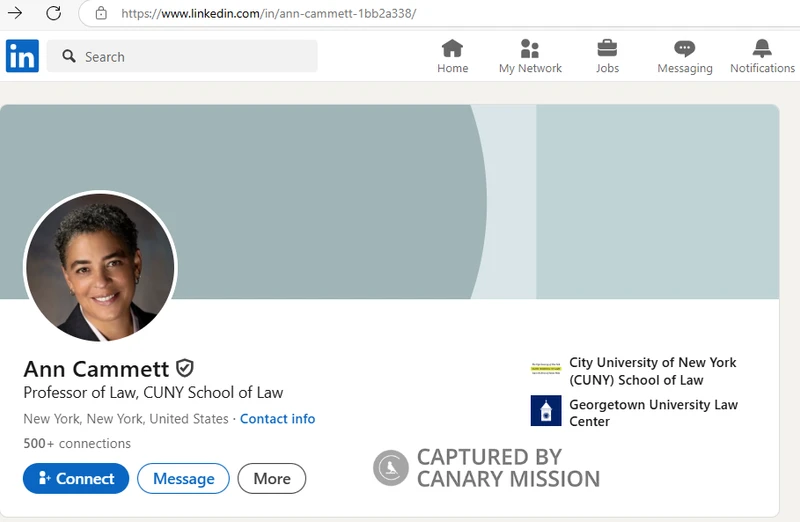This screenshot has width=800, height=522.
Task: Open the Contact info link
Action: (x=278, y=418)
